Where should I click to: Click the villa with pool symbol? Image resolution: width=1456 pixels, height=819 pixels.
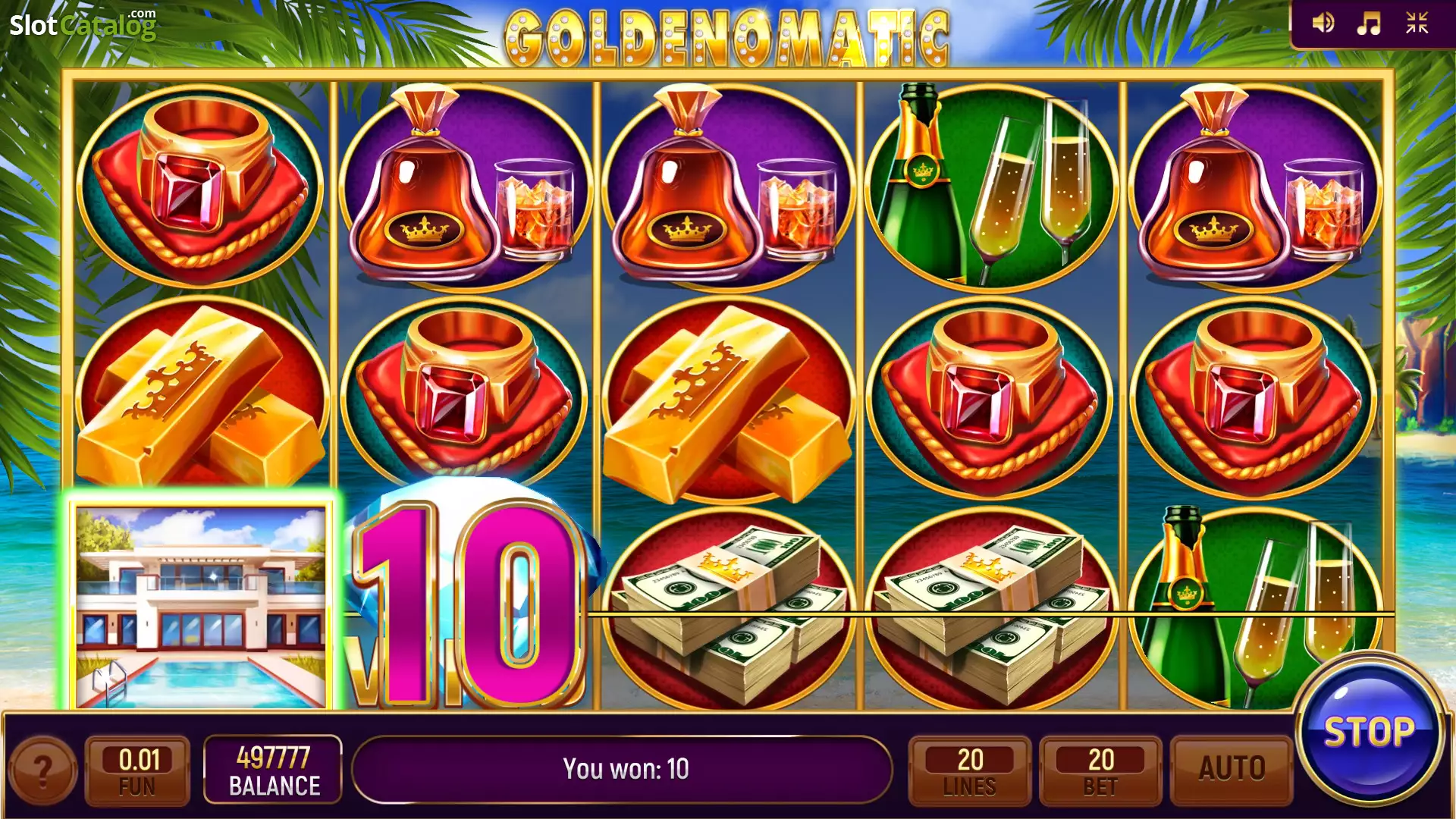pyautogui.click(x=201, y=607)
